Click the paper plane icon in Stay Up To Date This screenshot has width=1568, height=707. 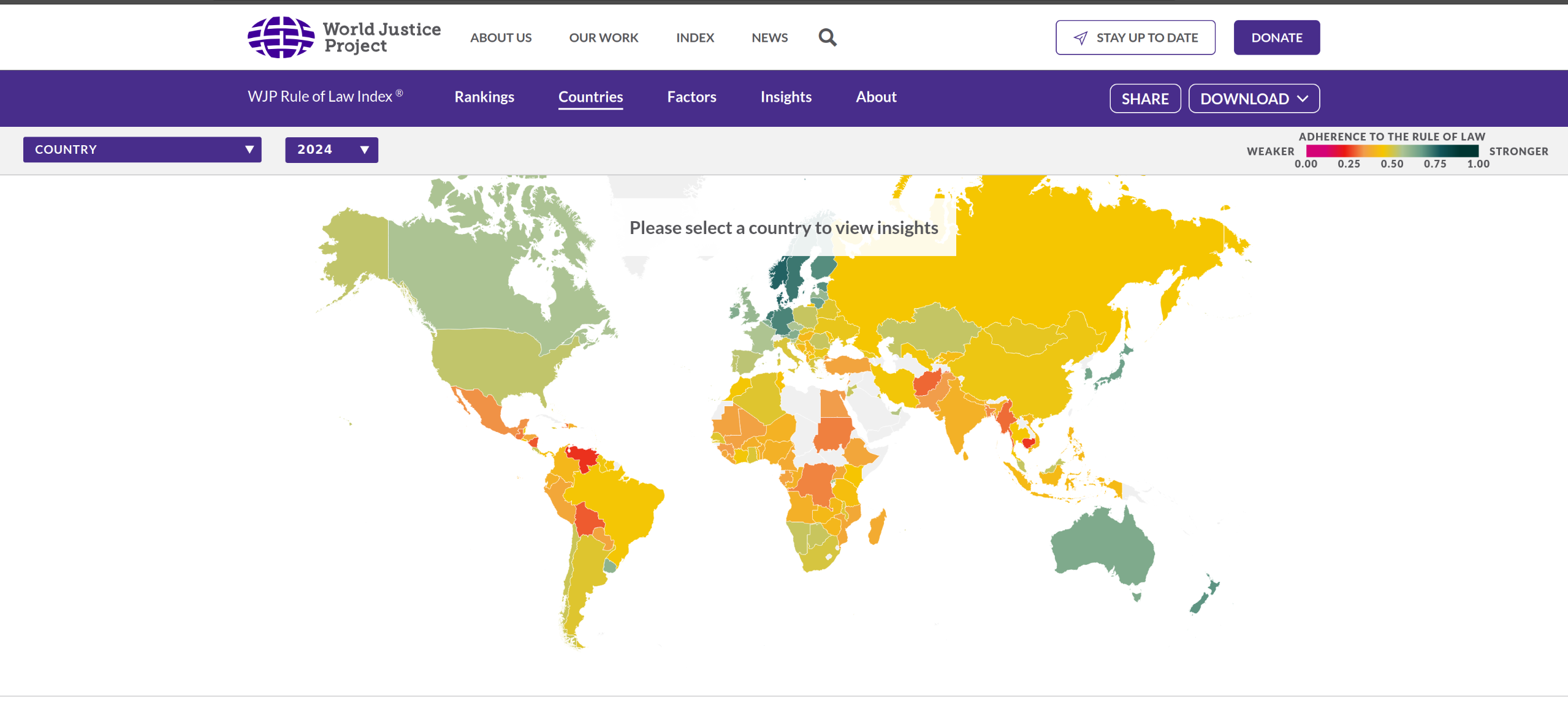pos(1081,38)
